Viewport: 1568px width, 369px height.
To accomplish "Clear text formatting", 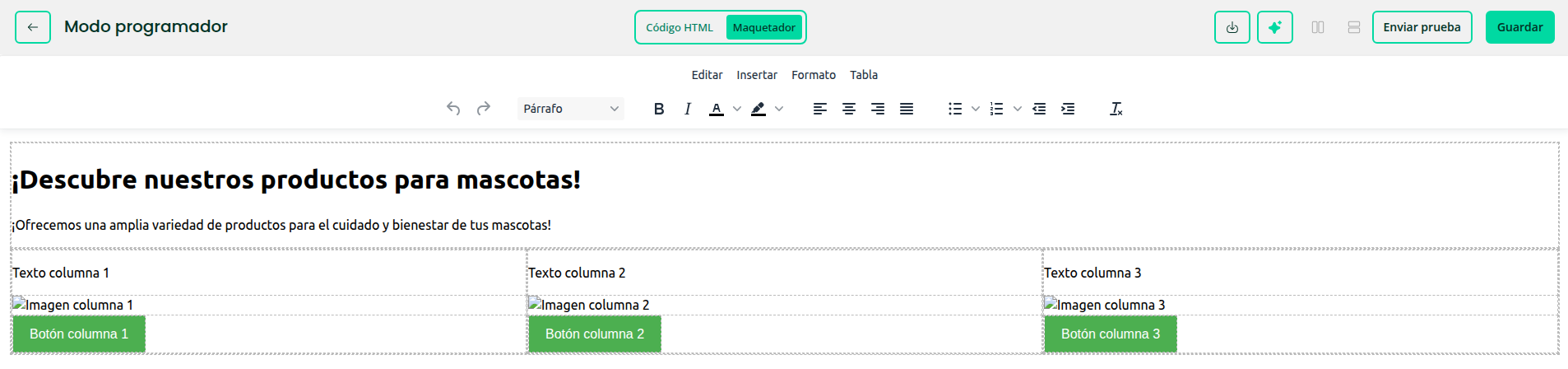I will (x=1116, y=109).
